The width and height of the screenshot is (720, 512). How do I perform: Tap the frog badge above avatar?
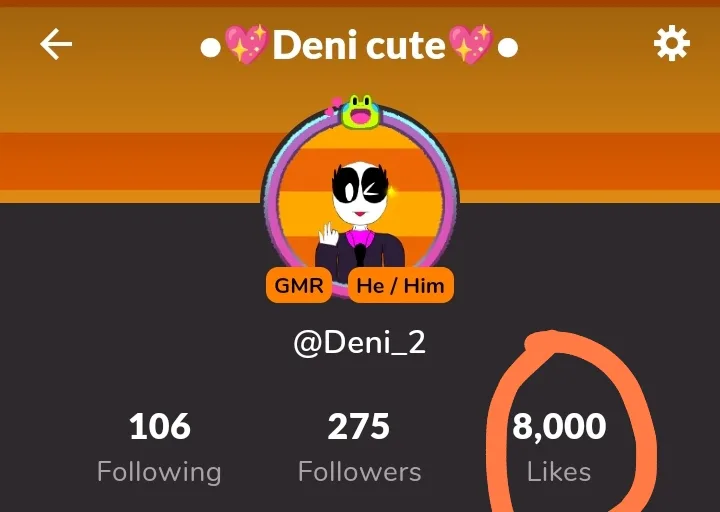coord(360,111)
